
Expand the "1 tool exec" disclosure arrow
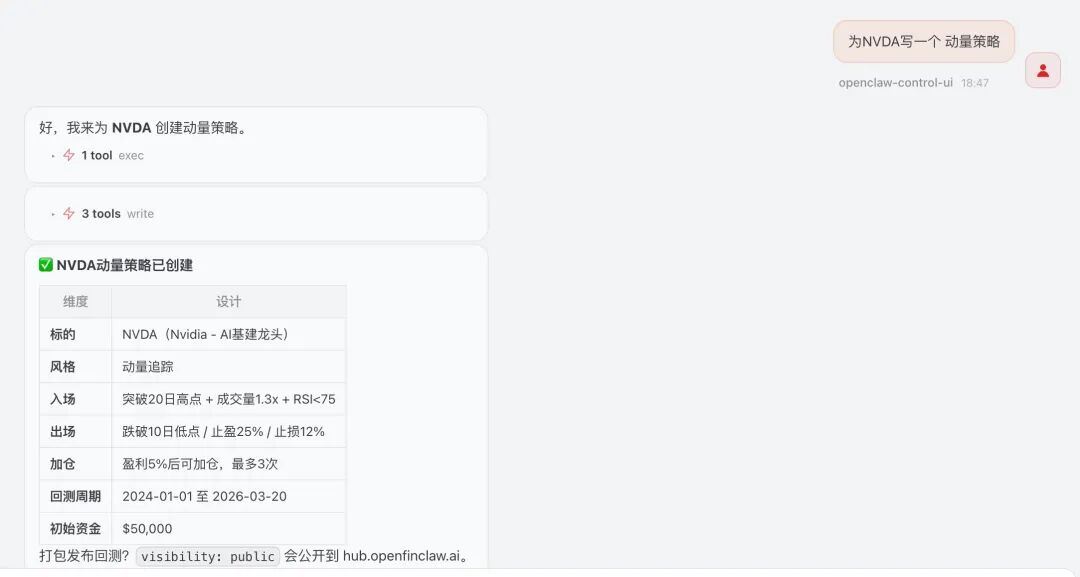(53, 156)
